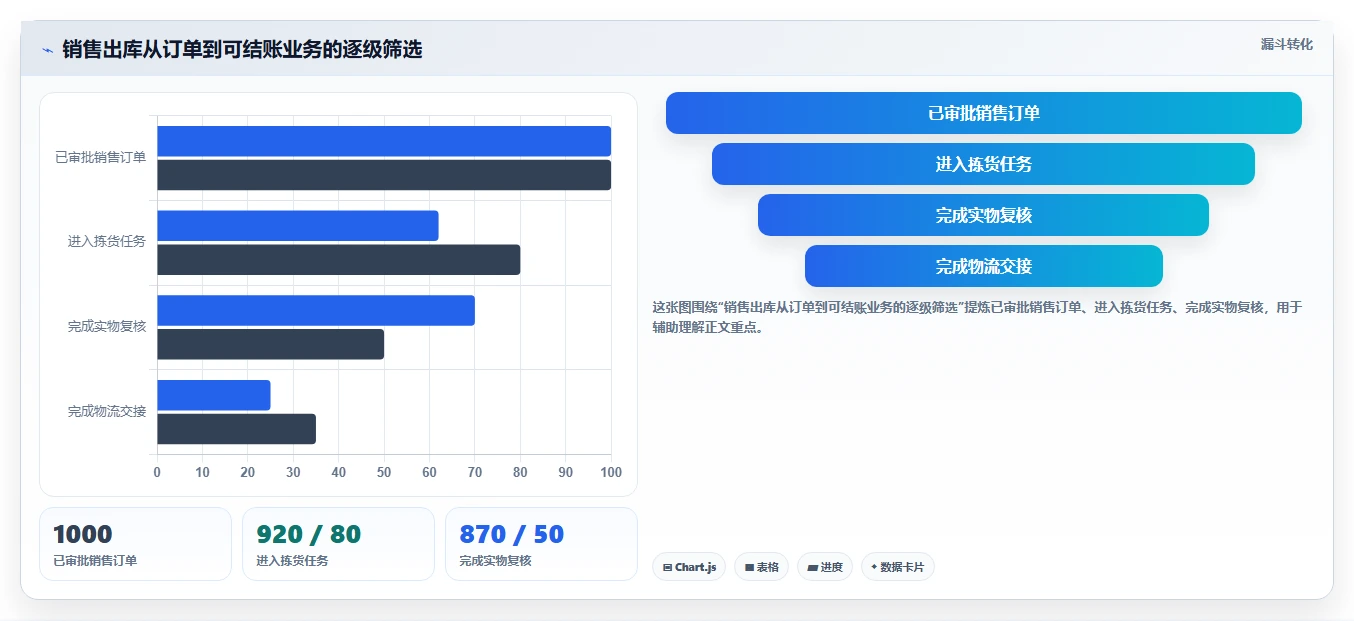
Task: Select the 进入拣货任务 funnel stage
Action: (983, 164)
